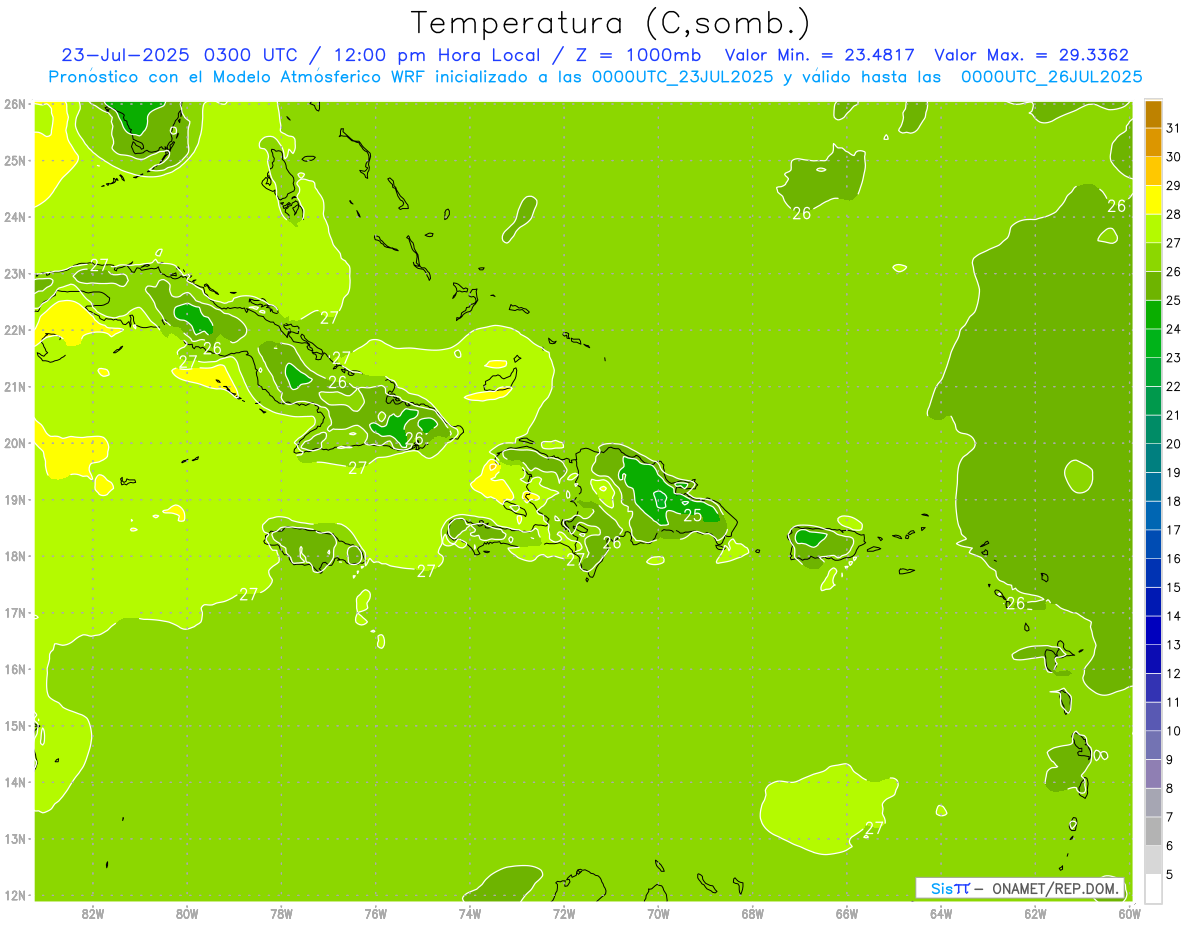The height and width of the screenshot is (927, 1200).
Task: Select the "Valor Max. = 29.3362" readout
Action: (1032, 55)
